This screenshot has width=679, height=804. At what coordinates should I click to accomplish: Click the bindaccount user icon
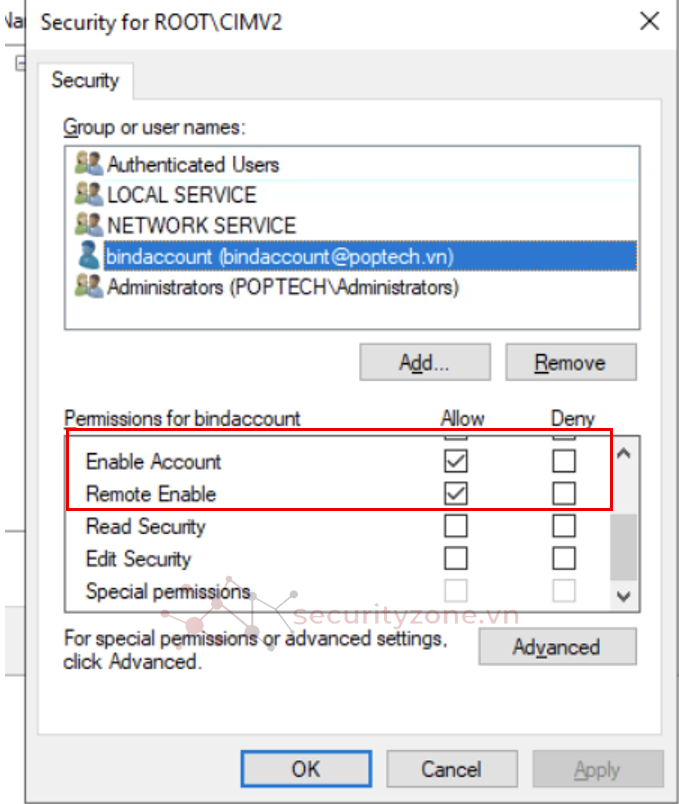[89, 256]
